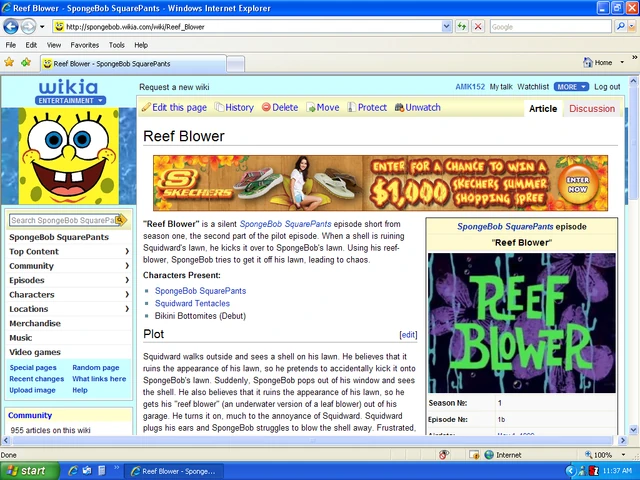This screenshot has width=640, height=480.
Task: Click the magnifier search icon in toolbar
Action: pyautogui.click(x=620, y=27)
